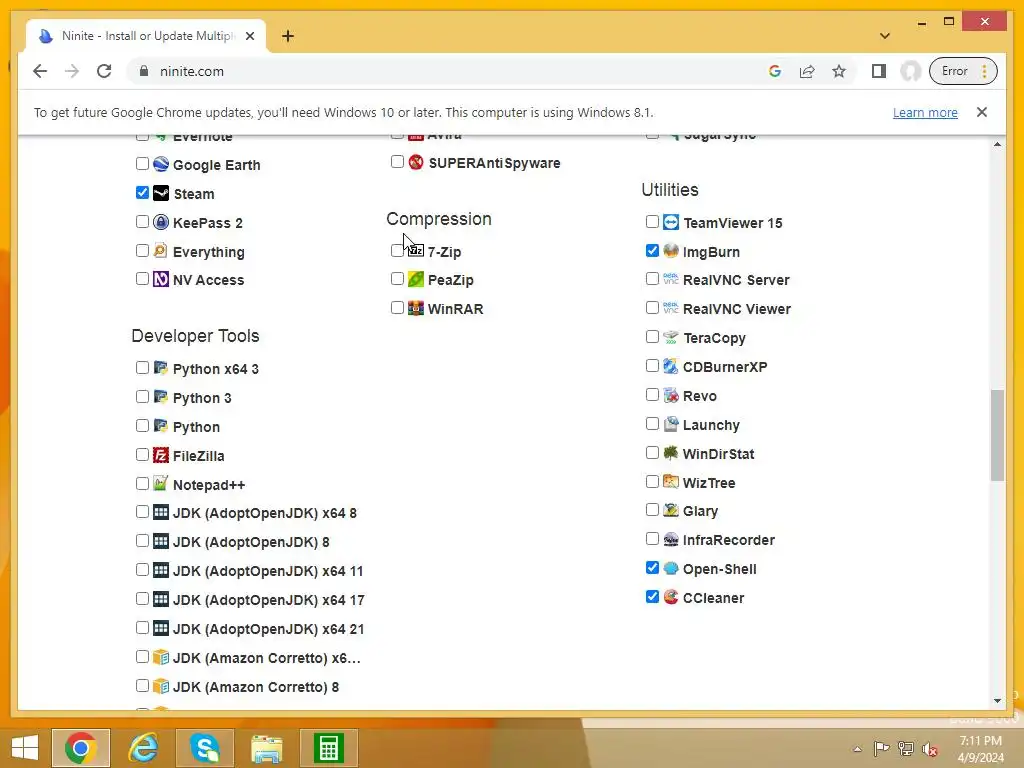Click the scrollbar up arrow
This screenshot has width=1024, height=768.
[997, 144]
